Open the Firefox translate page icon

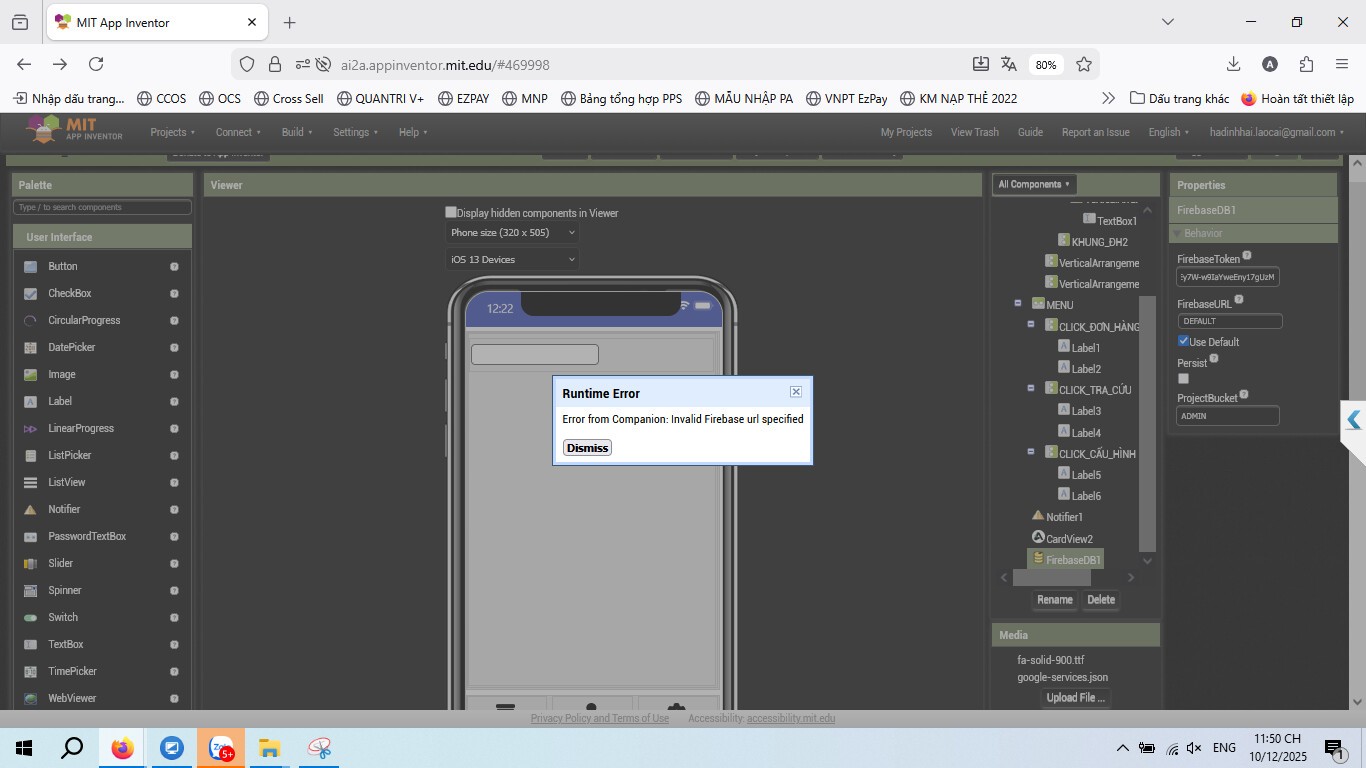1009,65
